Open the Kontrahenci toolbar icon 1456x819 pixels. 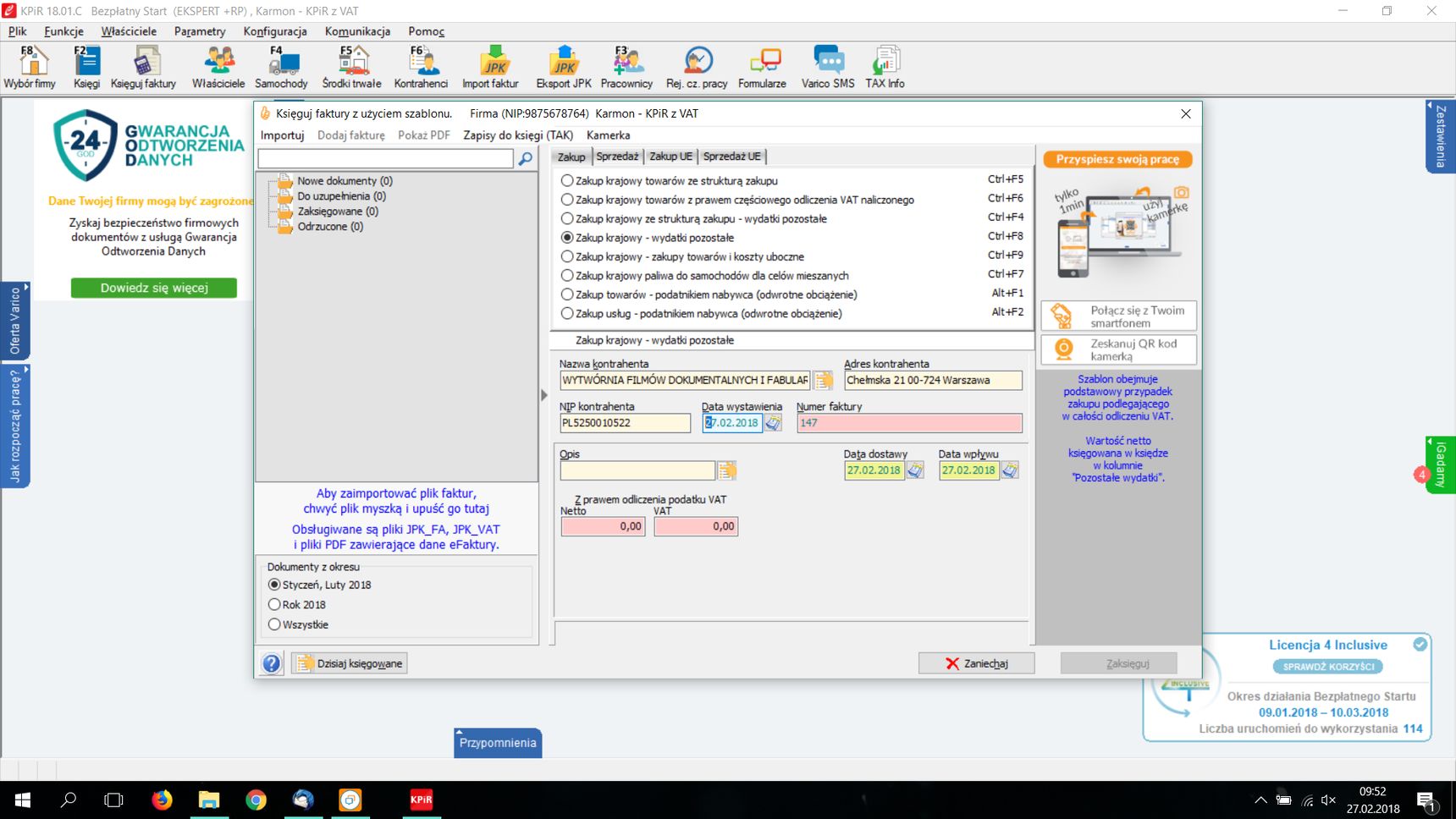421,67
